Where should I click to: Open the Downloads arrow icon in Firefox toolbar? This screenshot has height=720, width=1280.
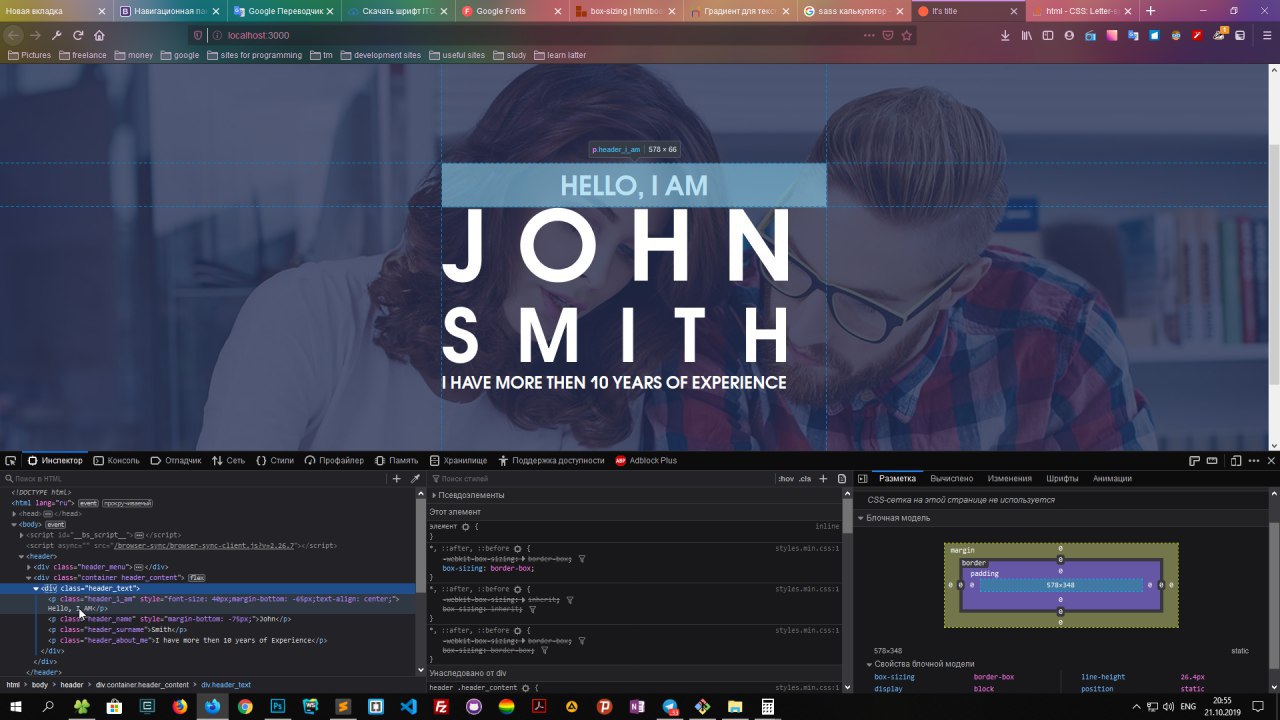1005,35
